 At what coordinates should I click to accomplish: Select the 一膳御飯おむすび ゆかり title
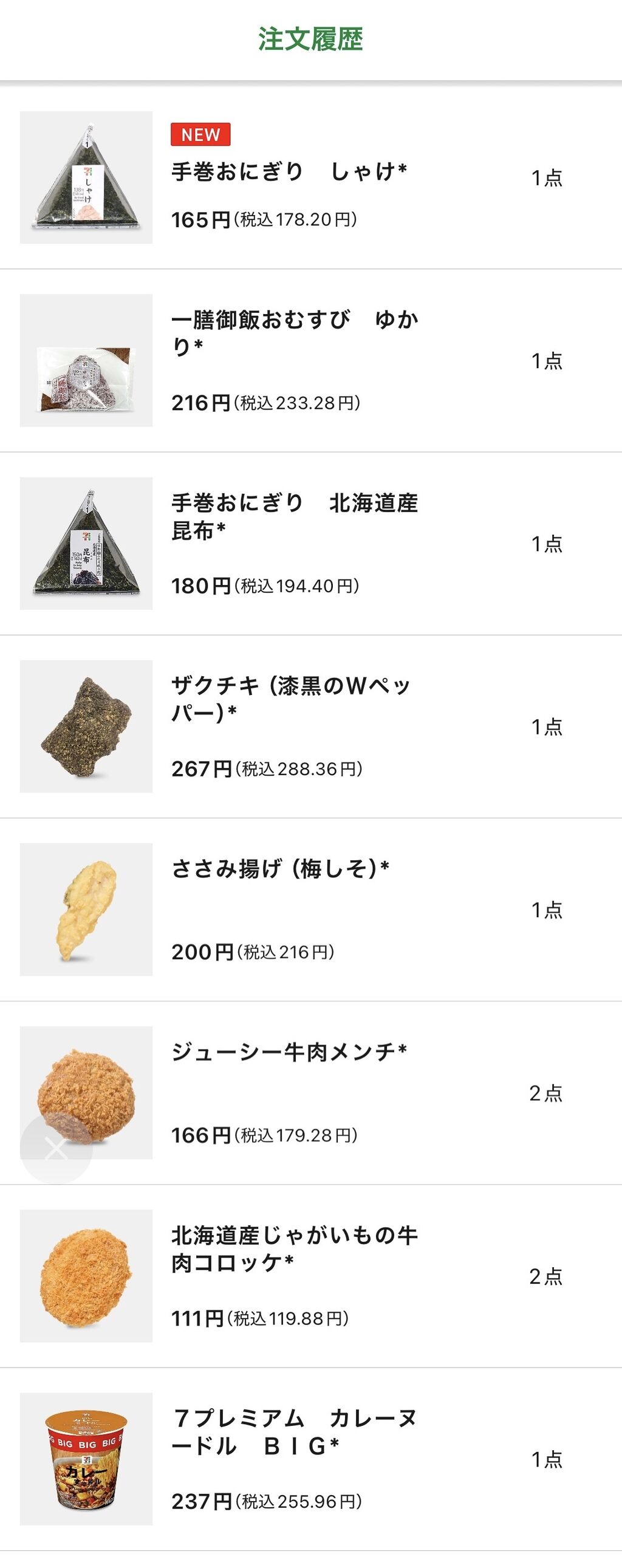pyautogui.click(x=295, y=332)
